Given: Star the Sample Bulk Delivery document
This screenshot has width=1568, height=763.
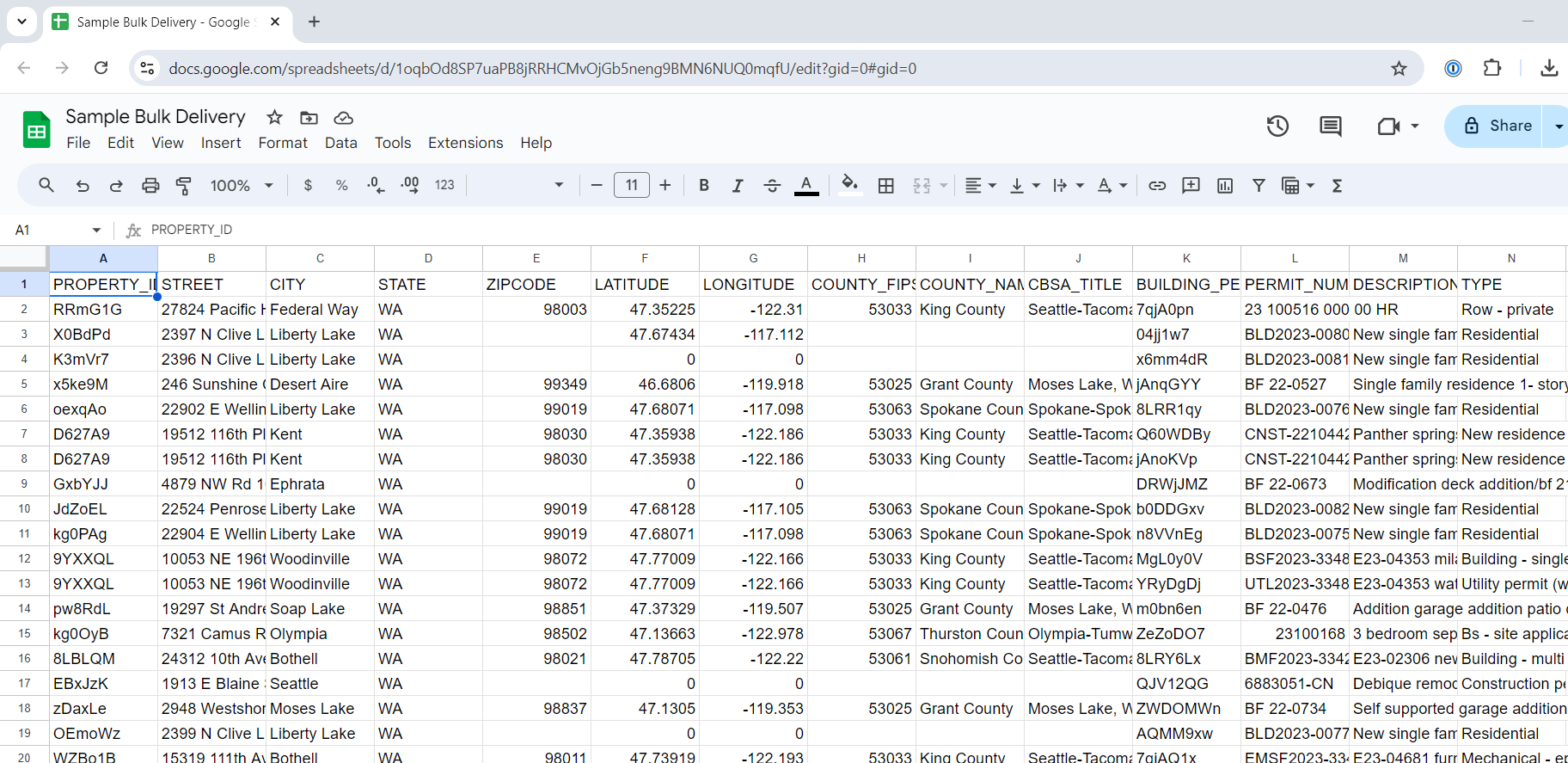Looking at the screenshot, I should click(x=274, y=117).
